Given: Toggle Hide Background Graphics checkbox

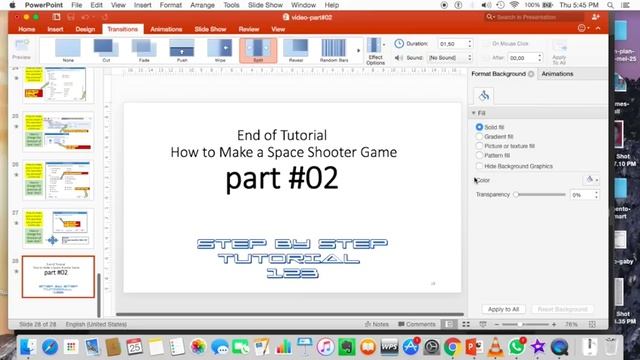Looking at the screenshot, I should [479, 166].
